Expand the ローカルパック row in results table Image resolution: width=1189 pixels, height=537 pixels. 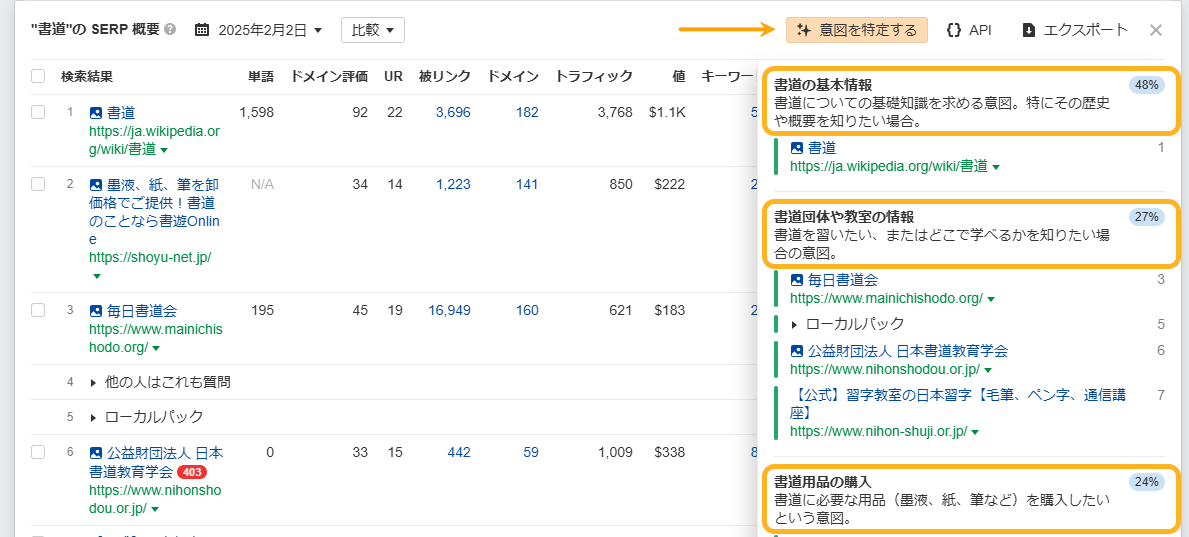click(x=94, y=417)
